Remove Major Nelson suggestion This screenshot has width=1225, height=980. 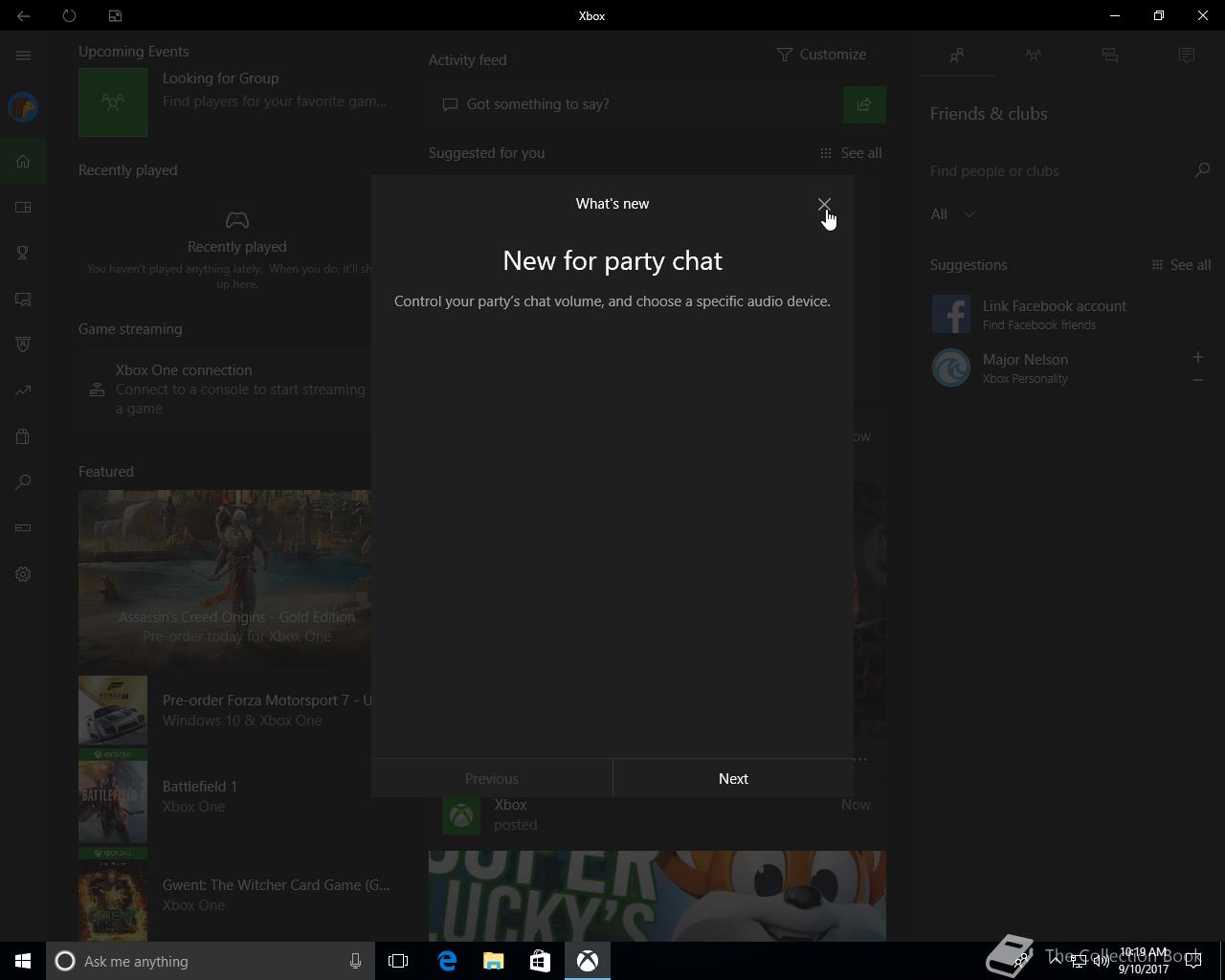tap(1197, 380)
